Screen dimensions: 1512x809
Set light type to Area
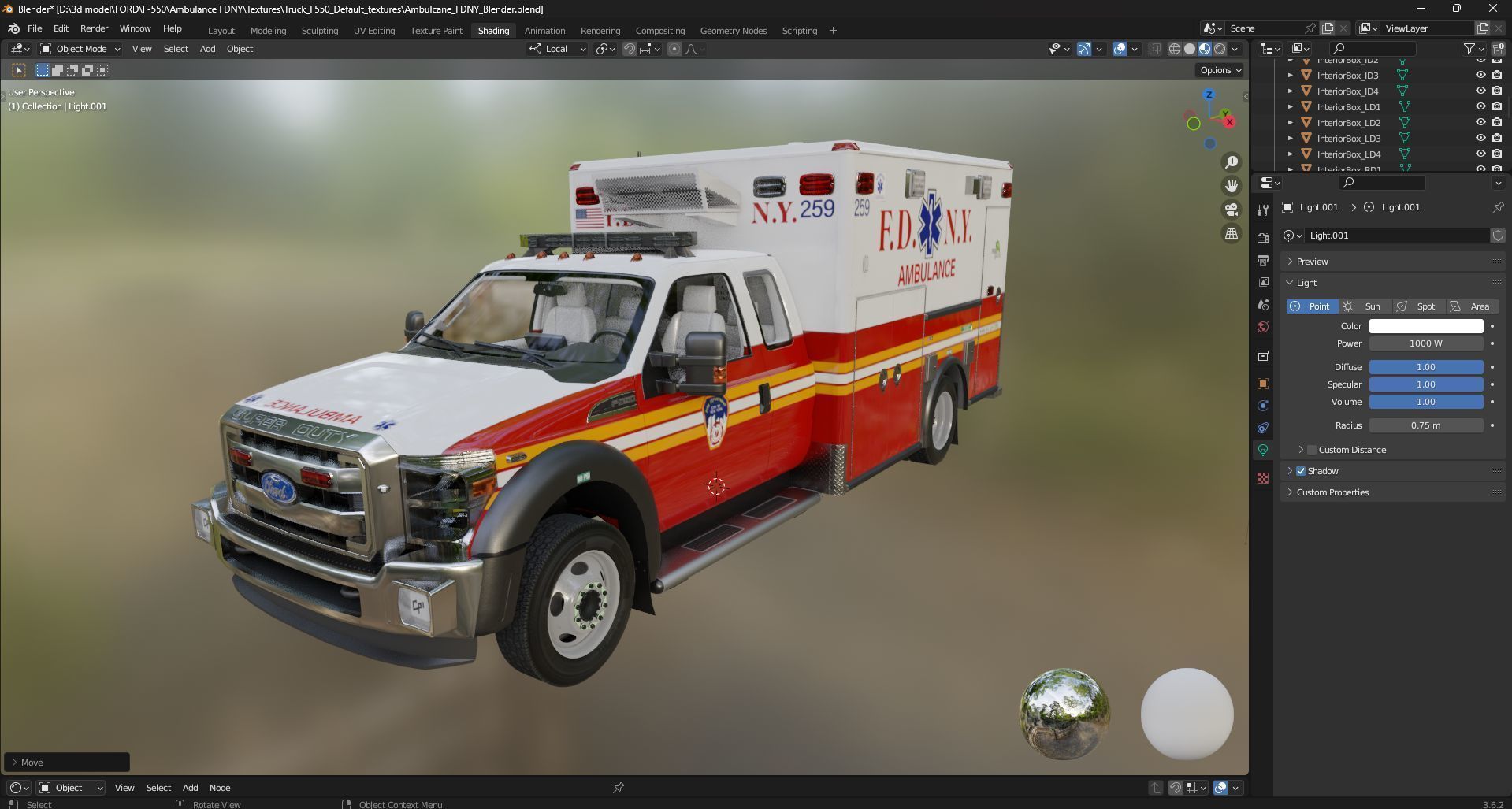tap(1472, 306)
